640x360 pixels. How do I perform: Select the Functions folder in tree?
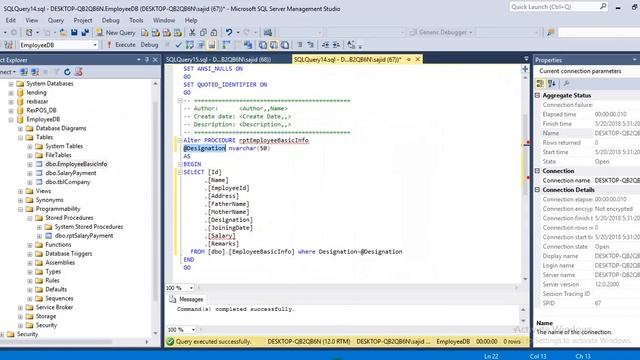tap(58, 244)
